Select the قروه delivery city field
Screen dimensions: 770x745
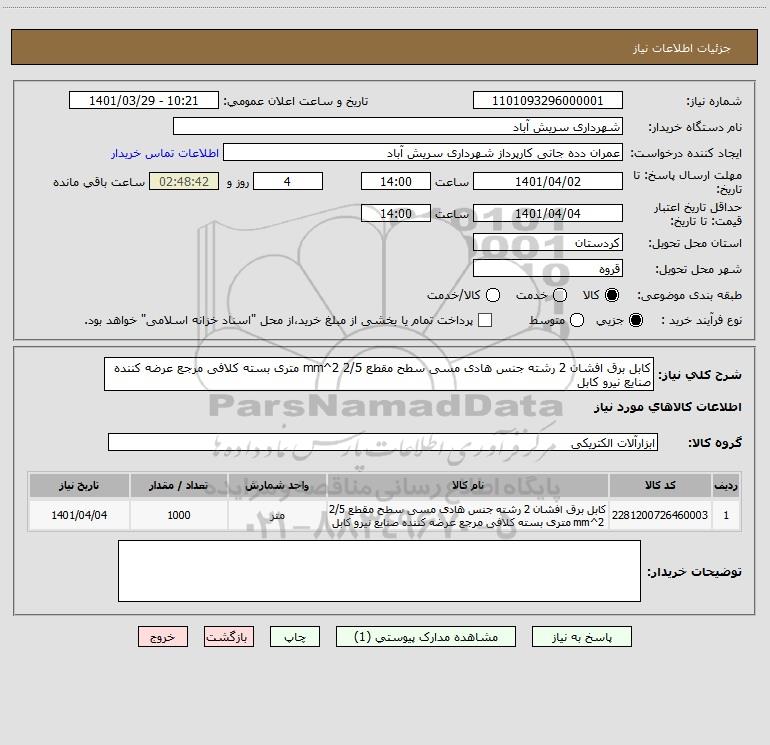pos(548,269)
